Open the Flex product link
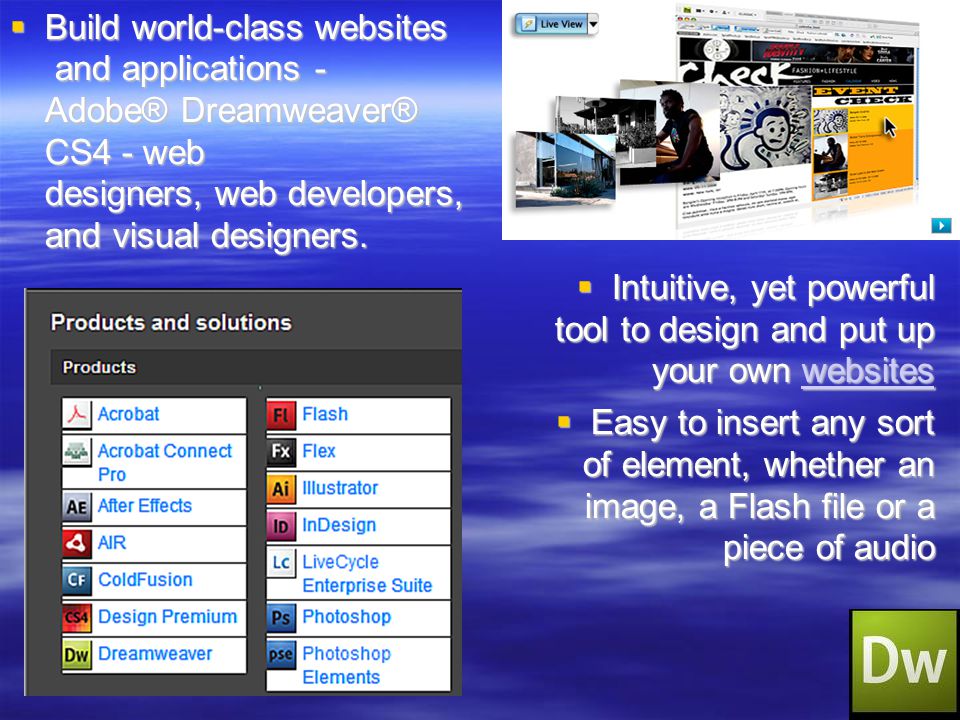960x720 pixels. click(x=319, y=451)
